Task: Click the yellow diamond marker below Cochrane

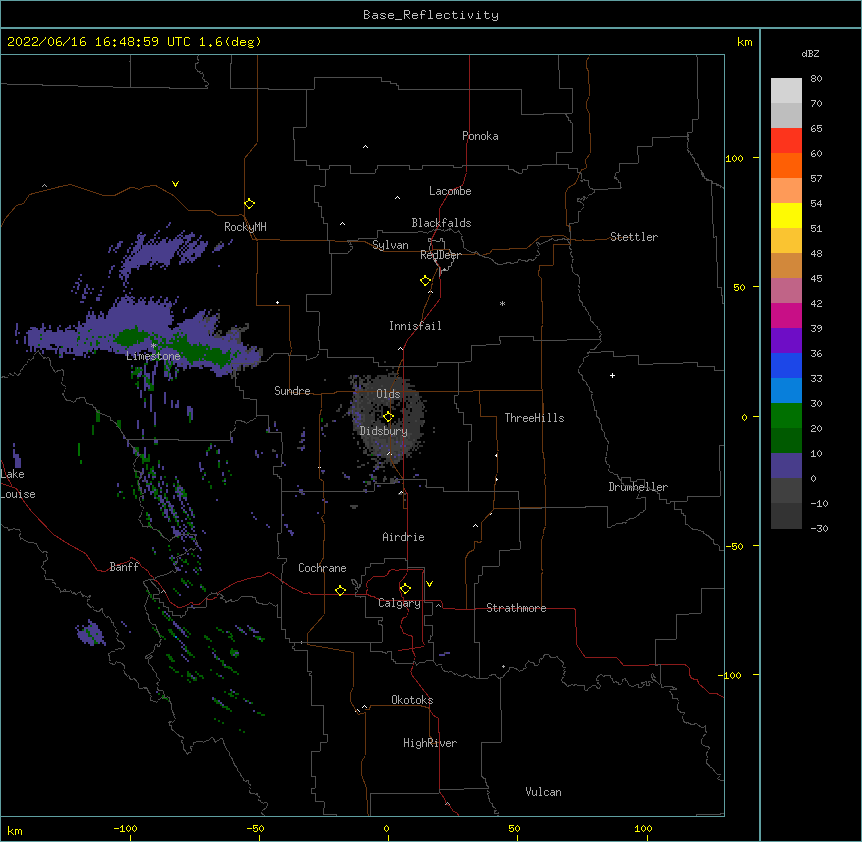Action: tap(340, 590)
